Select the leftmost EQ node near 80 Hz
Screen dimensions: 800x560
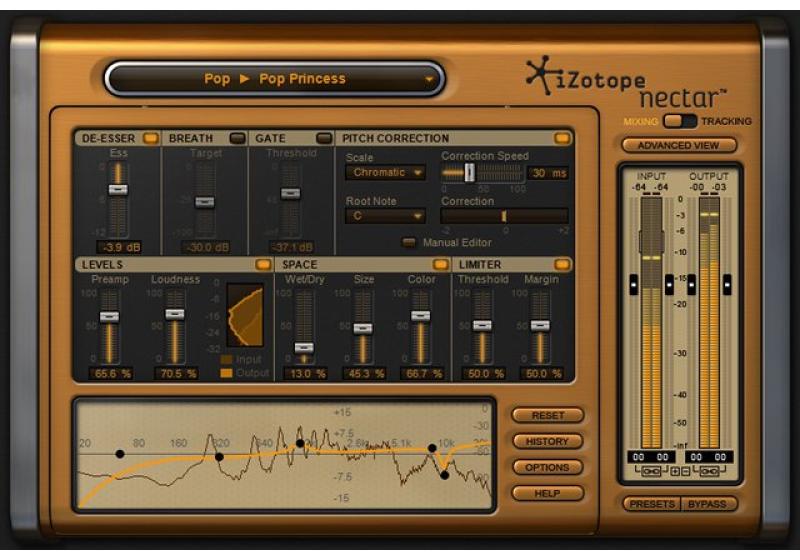[120, 453]
